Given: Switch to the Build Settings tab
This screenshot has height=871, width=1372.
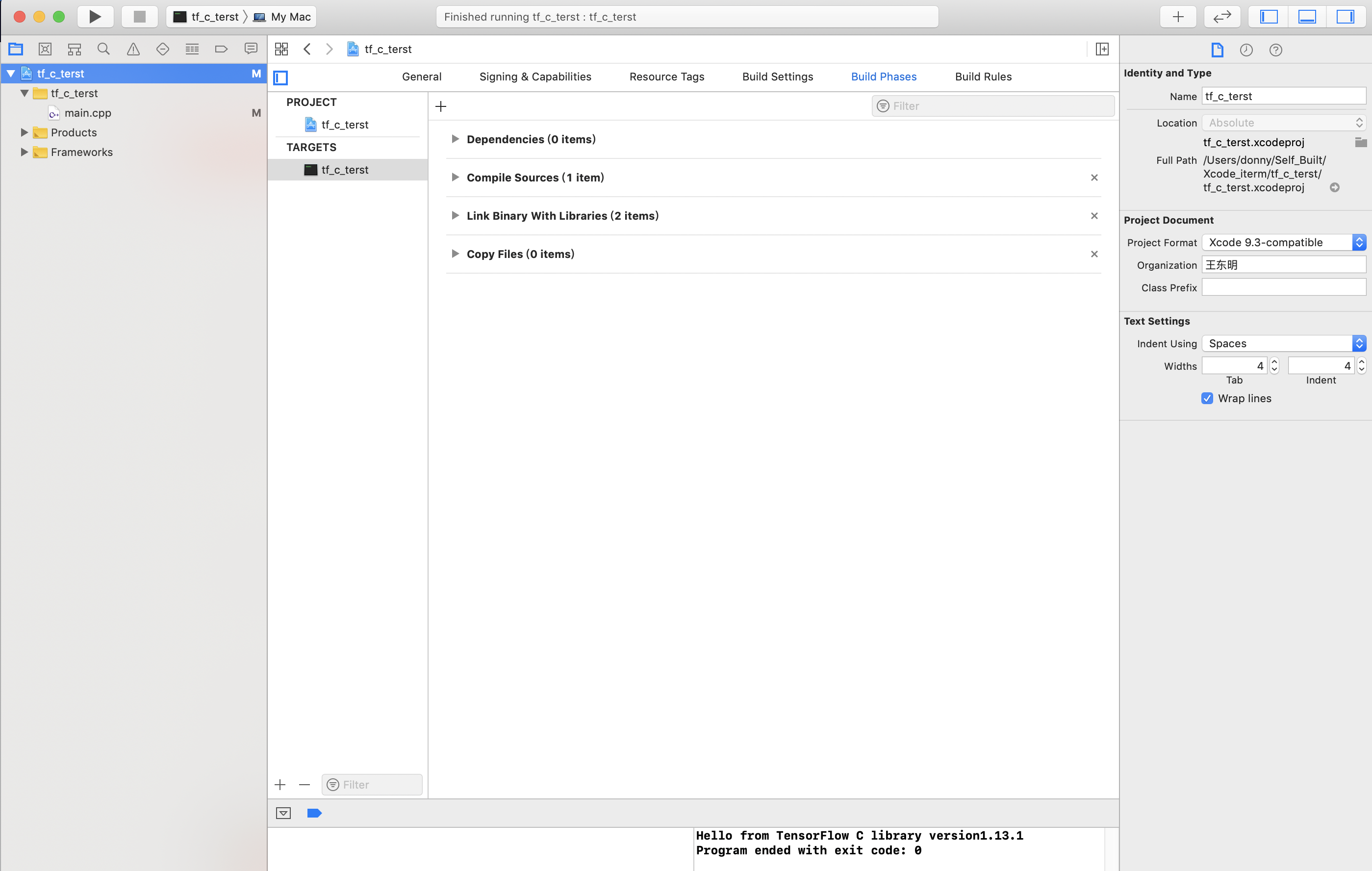Looking at the screenshot, I should click(777, 77).
